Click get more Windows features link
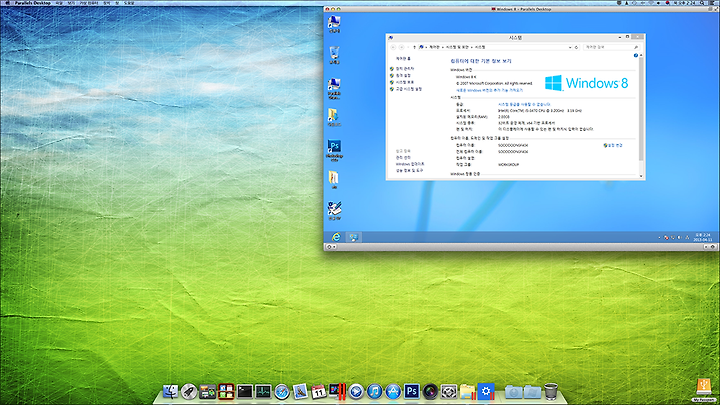Image resolution: width=720 pixels, height=405 pixels. [489, 90]
